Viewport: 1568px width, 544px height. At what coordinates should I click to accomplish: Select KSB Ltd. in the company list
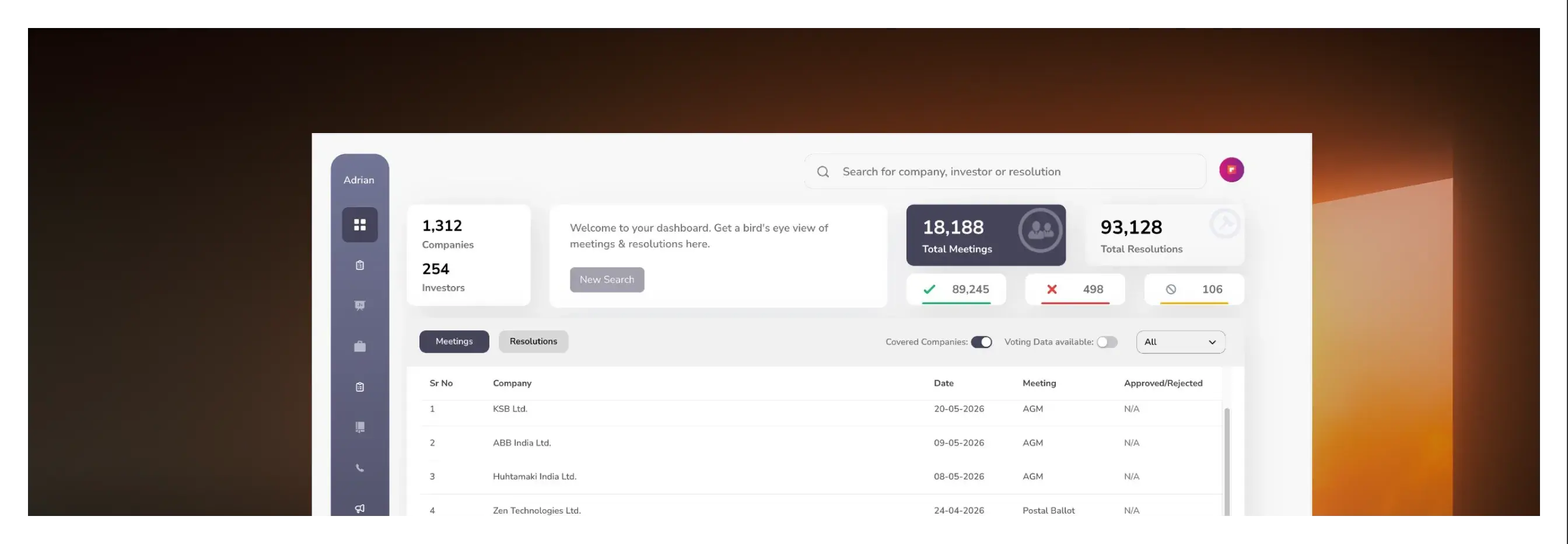coord(510,409)
